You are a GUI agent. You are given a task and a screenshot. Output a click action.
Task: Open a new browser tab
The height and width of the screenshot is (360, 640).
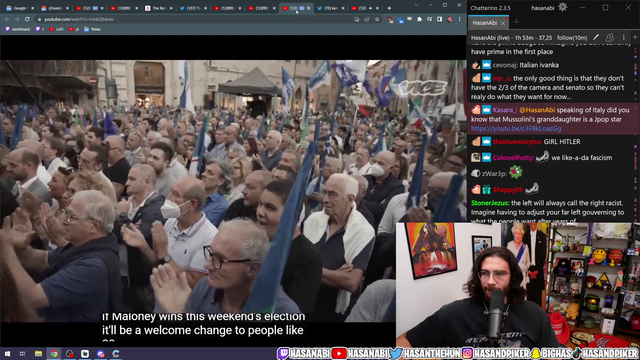click(x=389, y=8)
